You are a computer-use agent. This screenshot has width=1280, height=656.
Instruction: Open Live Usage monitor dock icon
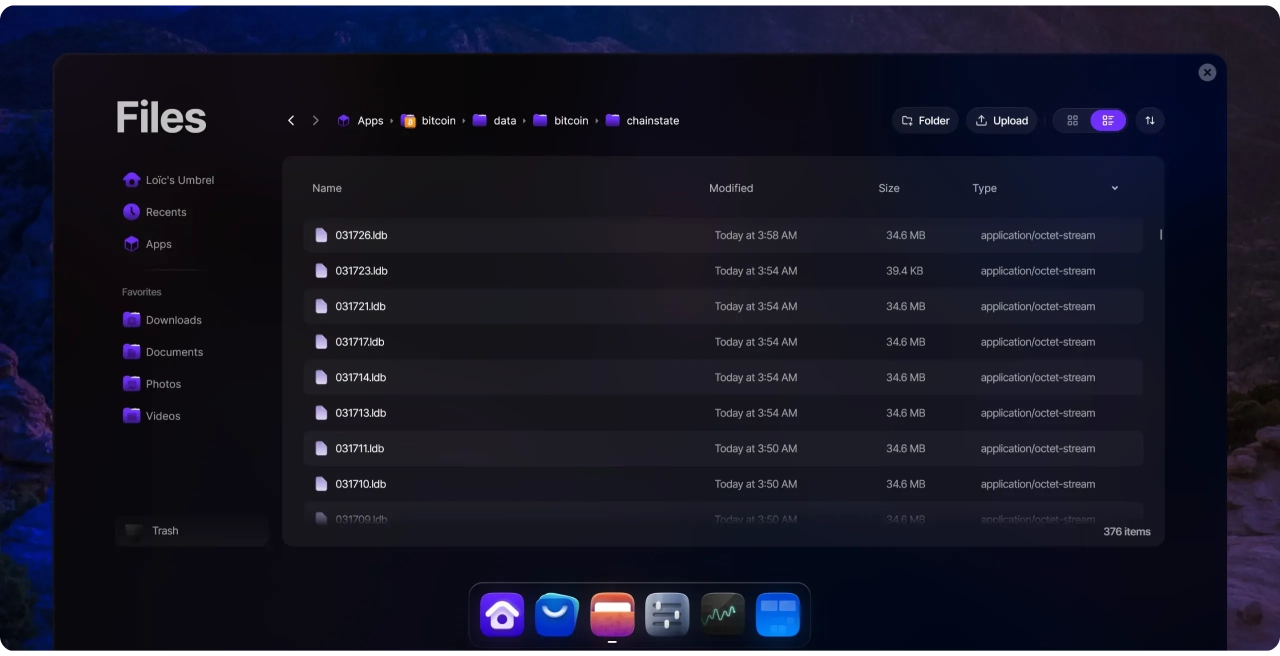point(722,615)
